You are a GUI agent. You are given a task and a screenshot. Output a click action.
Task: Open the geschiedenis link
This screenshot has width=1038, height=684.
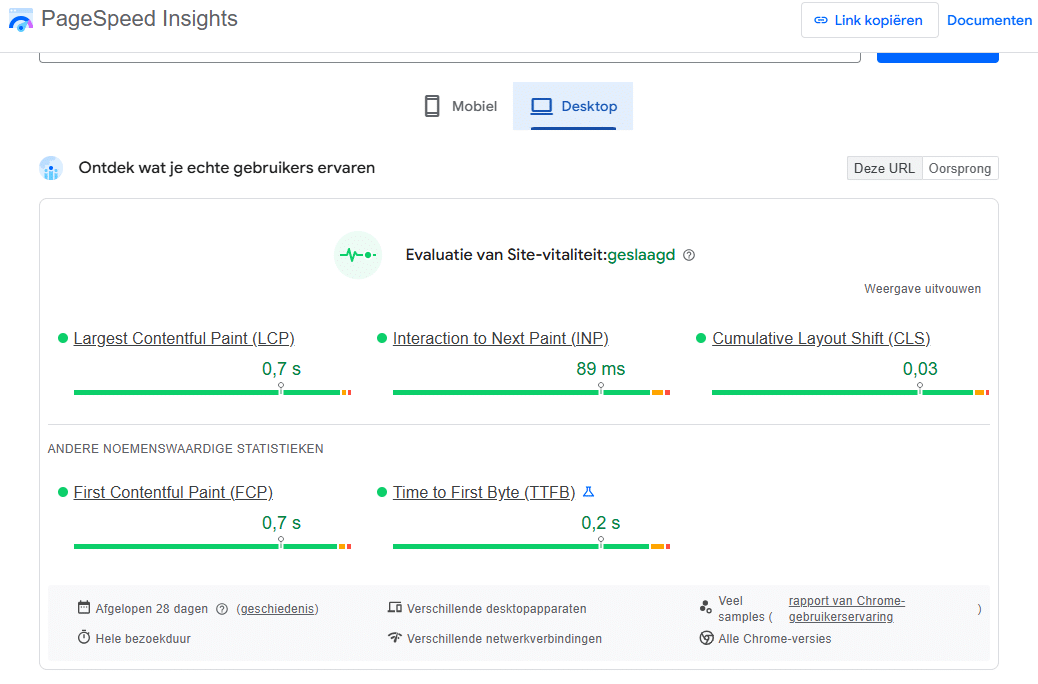pyautogui.click(x=278, y=609)
